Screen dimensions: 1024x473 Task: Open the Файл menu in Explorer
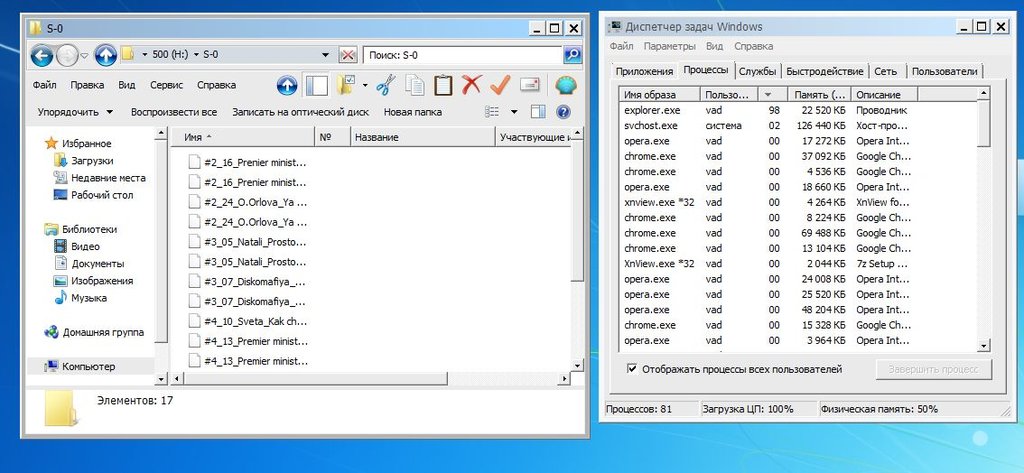44,85
